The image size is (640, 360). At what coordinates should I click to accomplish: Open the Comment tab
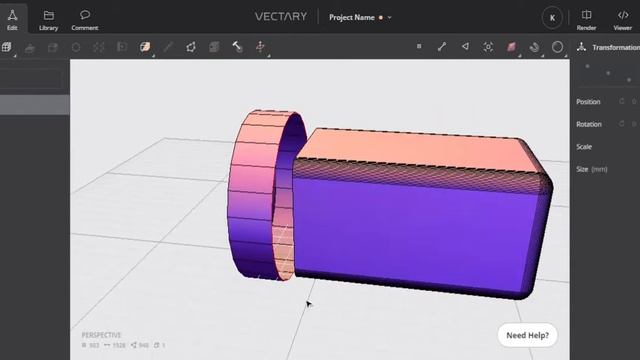(84, 20)
